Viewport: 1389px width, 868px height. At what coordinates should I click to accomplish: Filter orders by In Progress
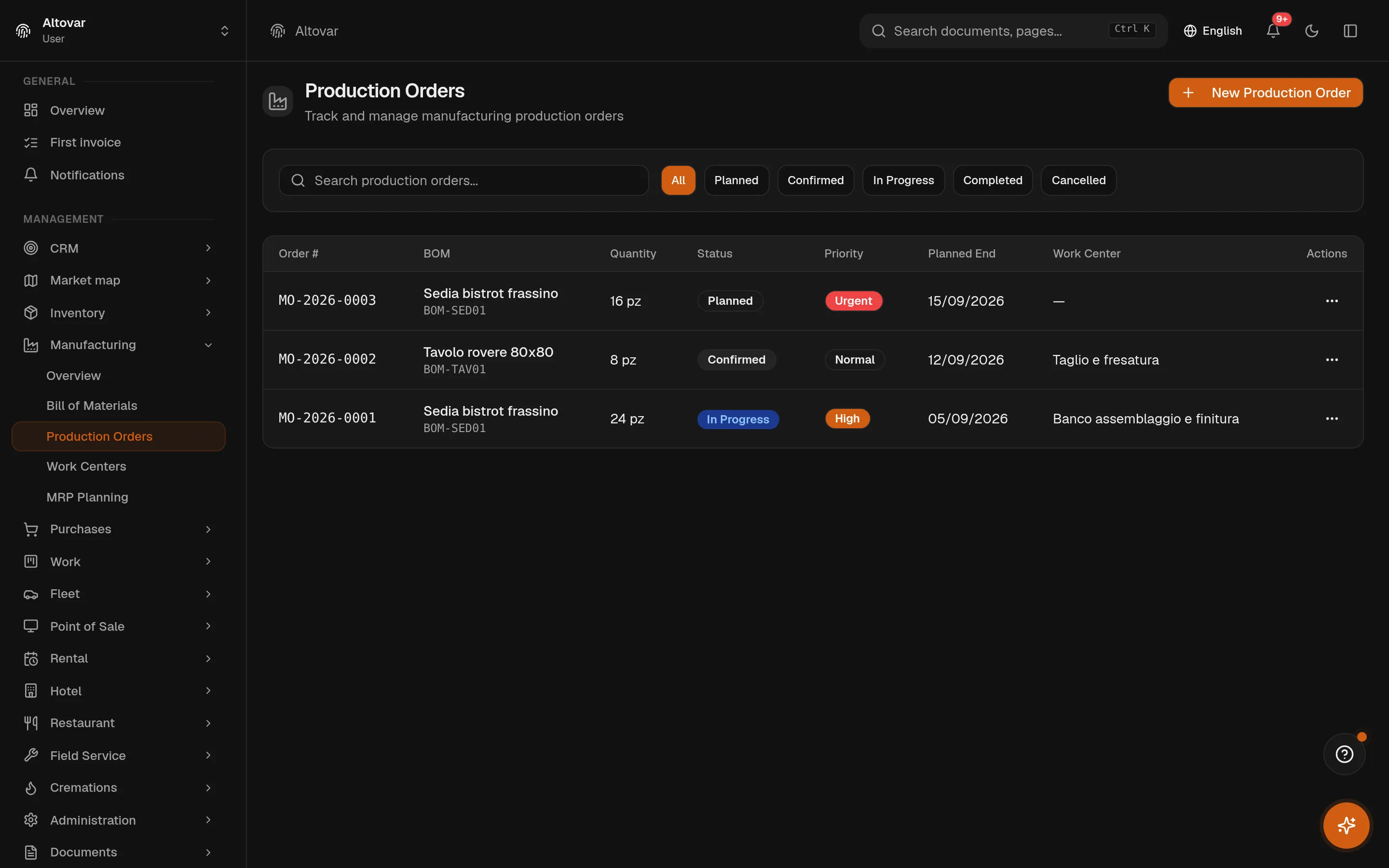coord(903,180)
